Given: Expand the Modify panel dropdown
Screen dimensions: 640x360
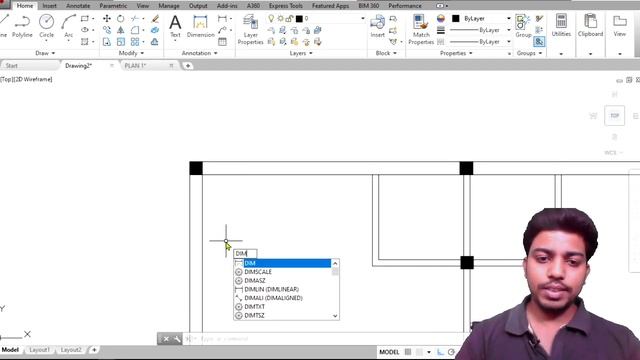Looking at the screenshot, I should pyautogui.click(x=131, y=53).
